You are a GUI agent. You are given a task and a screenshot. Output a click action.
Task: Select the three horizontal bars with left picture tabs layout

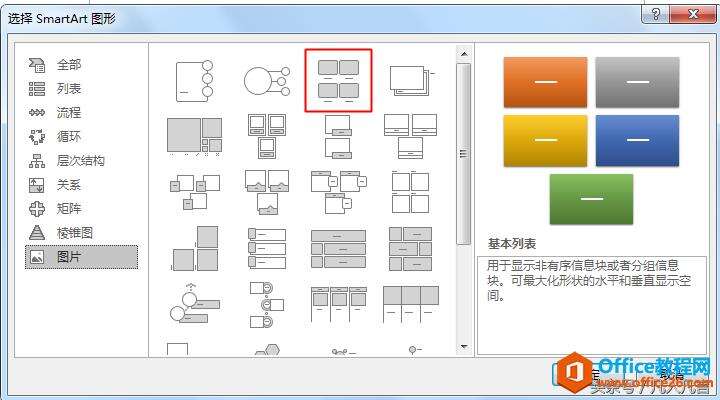[267, 248]
